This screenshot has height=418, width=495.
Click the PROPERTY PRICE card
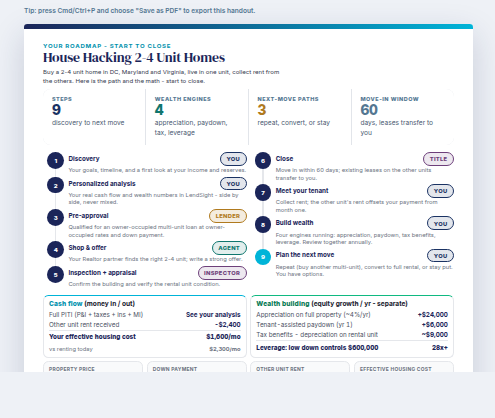point(93,367)
